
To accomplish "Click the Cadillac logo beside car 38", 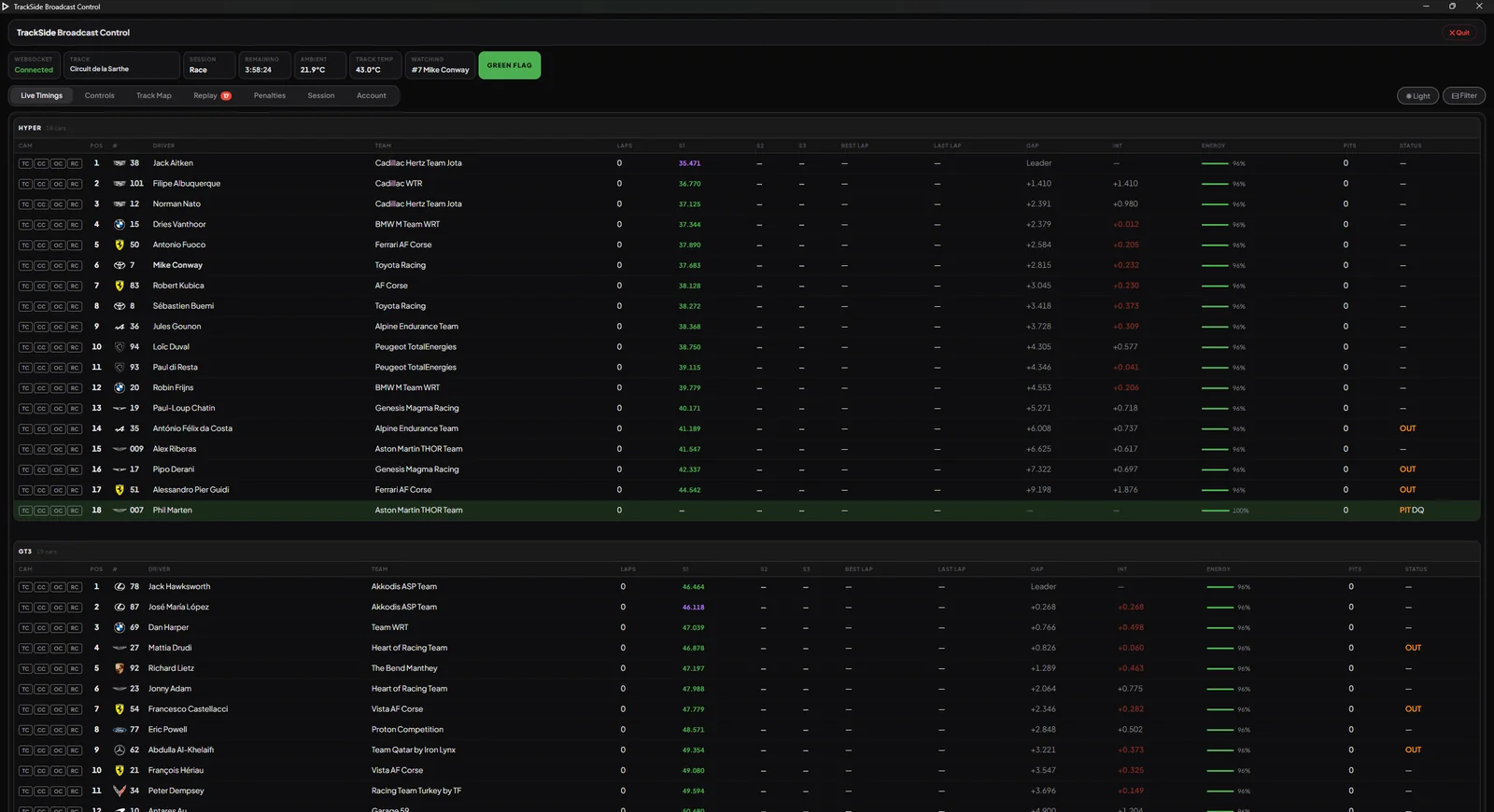I will (120, 163).
